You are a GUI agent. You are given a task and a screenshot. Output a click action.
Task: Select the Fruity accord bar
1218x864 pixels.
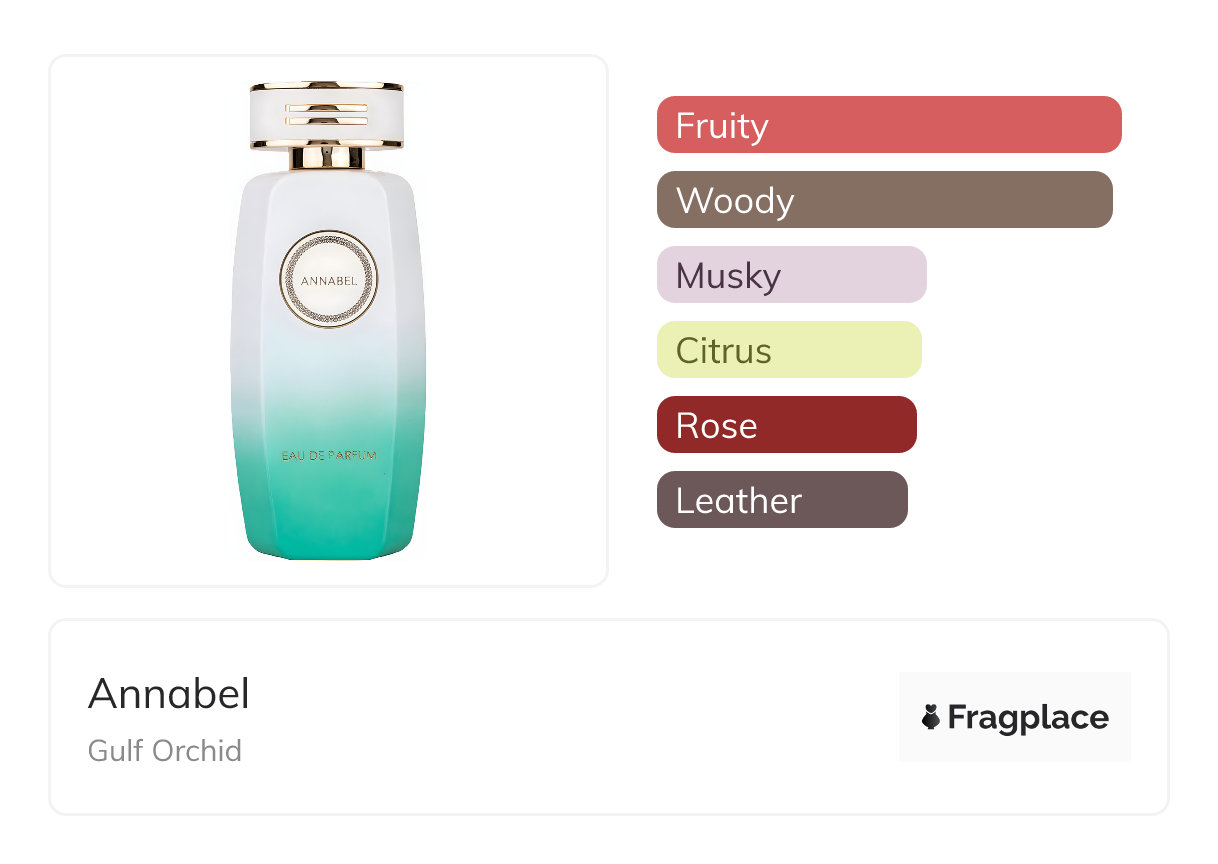(888, 125)
